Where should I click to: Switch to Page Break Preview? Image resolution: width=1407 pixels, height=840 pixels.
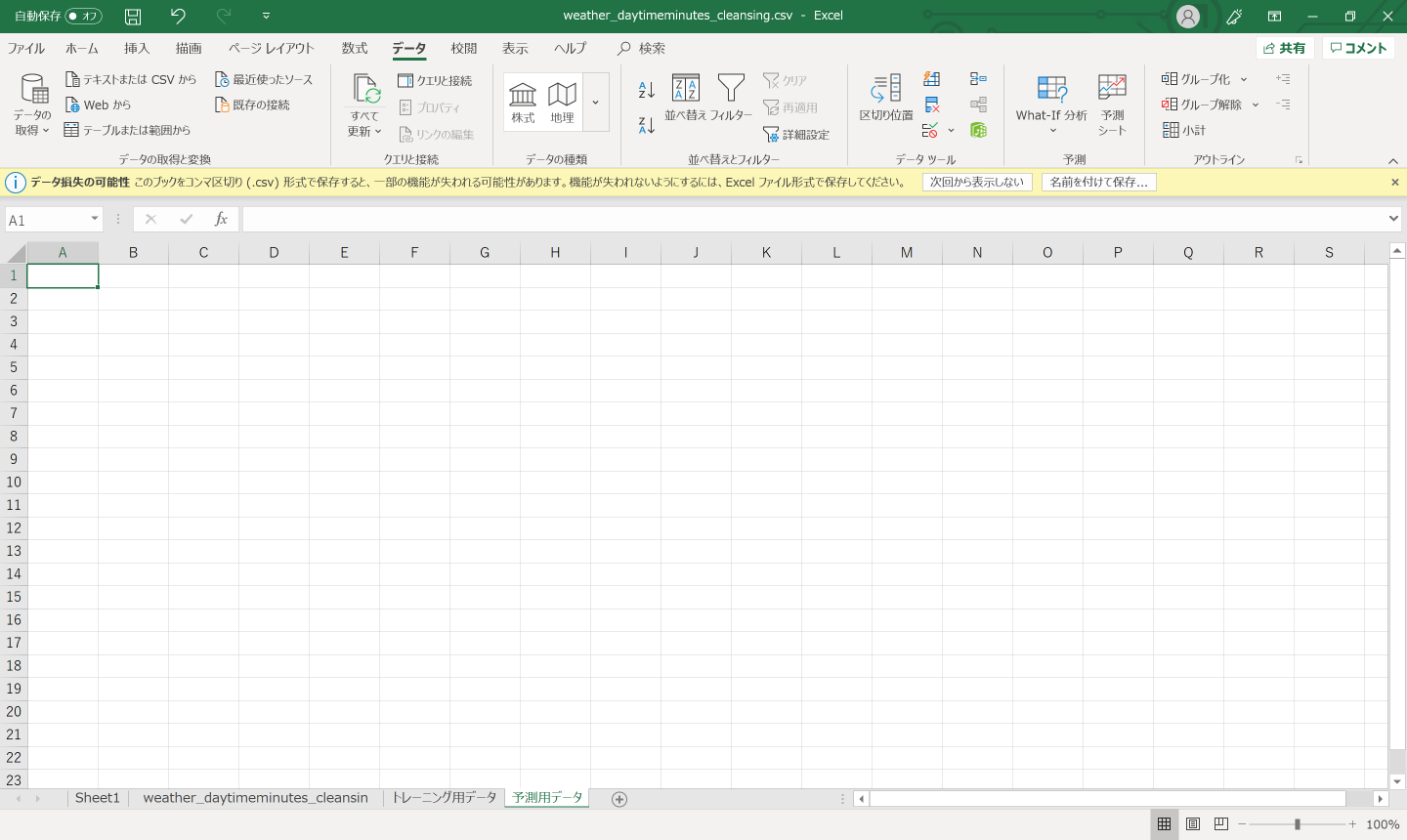click(x=1221, y=824)
